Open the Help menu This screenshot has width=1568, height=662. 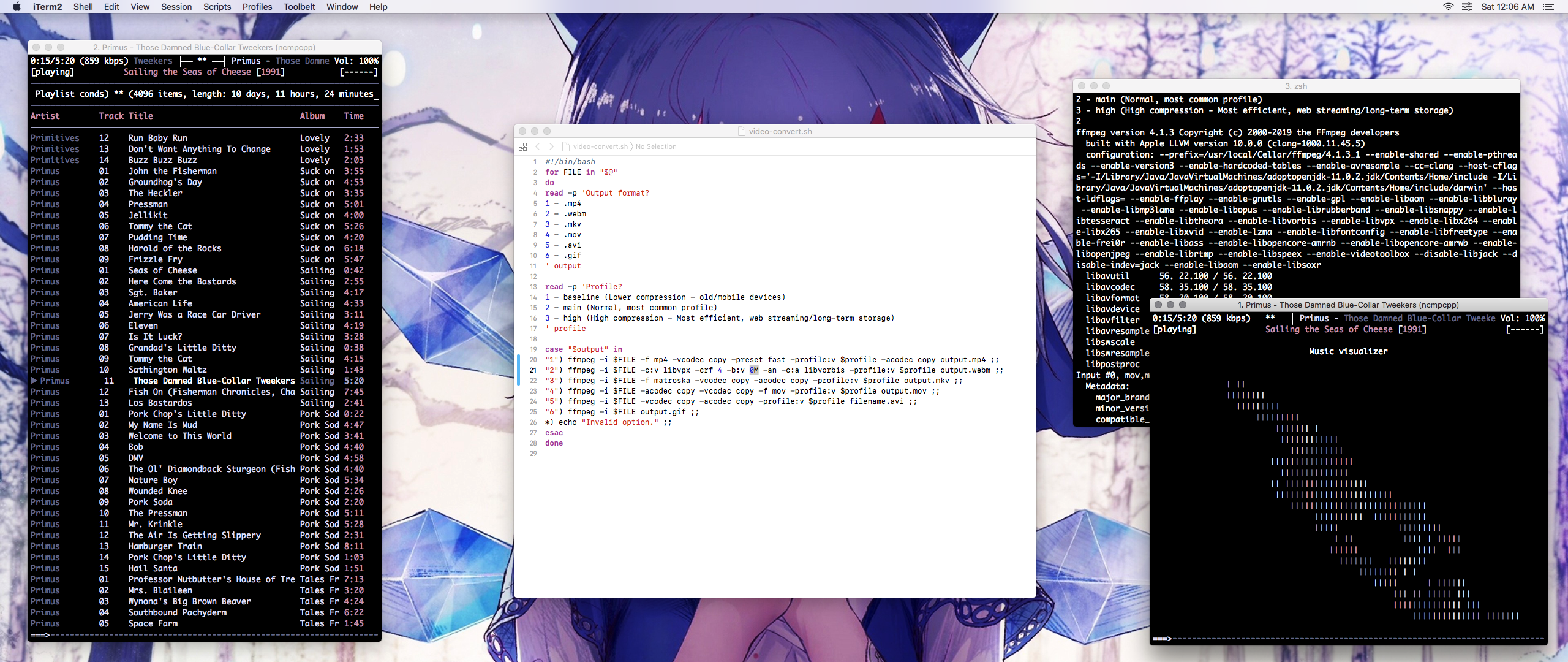tap(379, 7)
